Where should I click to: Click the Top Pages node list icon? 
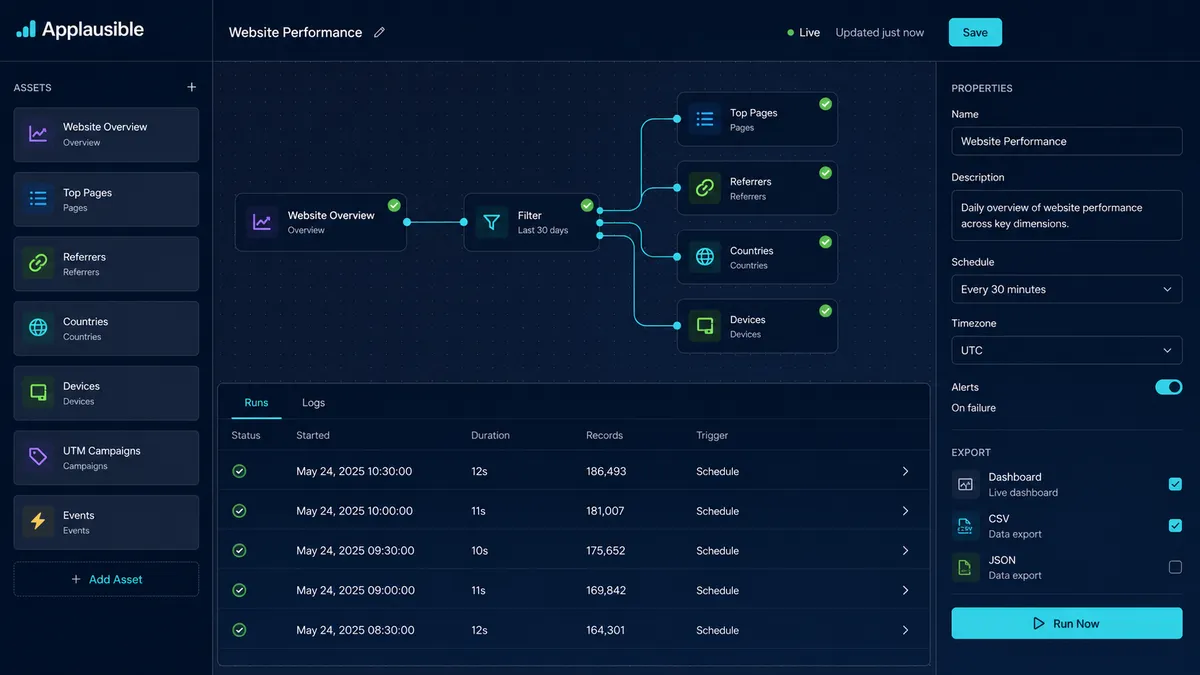click(705, 119)
